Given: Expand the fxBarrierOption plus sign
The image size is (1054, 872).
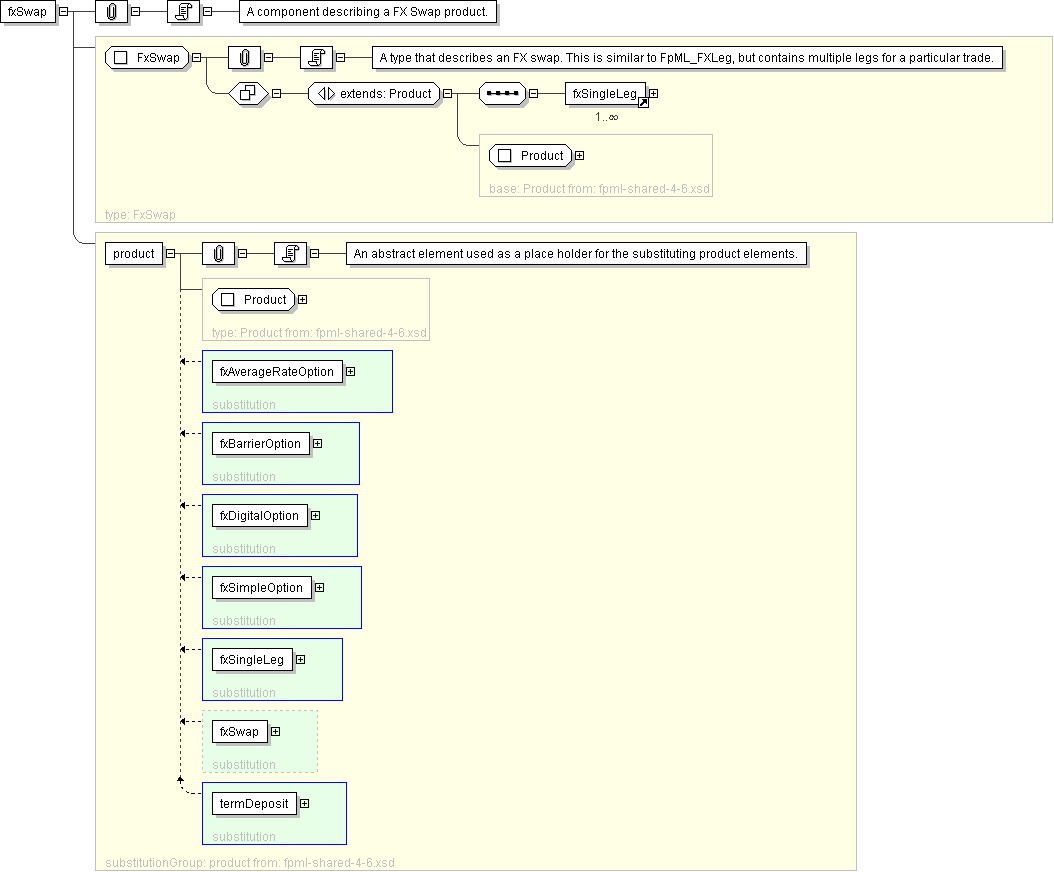Looking at the screenshot, I should (317, 443).
